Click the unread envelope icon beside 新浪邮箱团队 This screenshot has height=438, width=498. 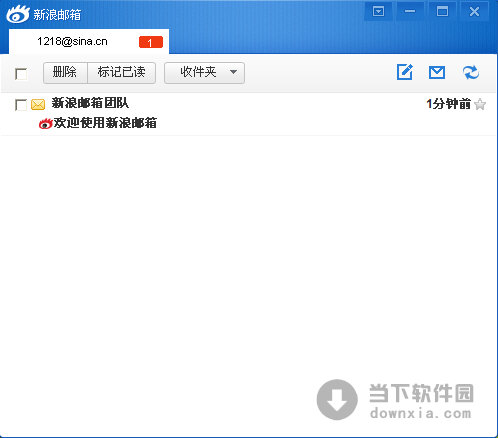click(x=38, y=105)
